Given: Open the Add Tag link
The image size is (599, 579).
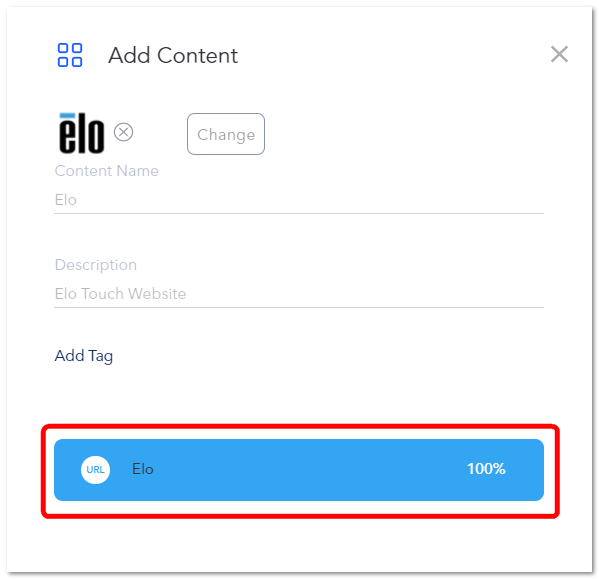Looking at the screenshot, I should [x=84, y=356].
